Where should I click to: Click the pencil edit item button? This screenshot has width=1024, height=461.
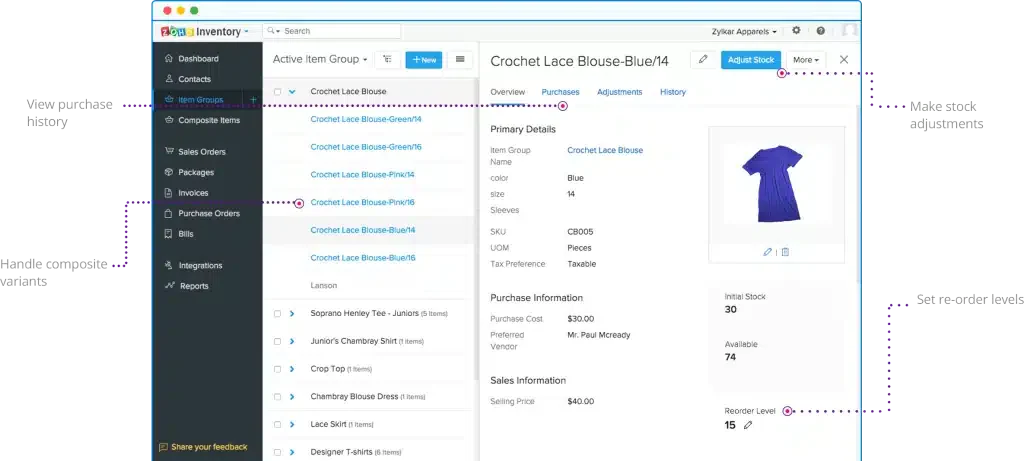point(703,59)
